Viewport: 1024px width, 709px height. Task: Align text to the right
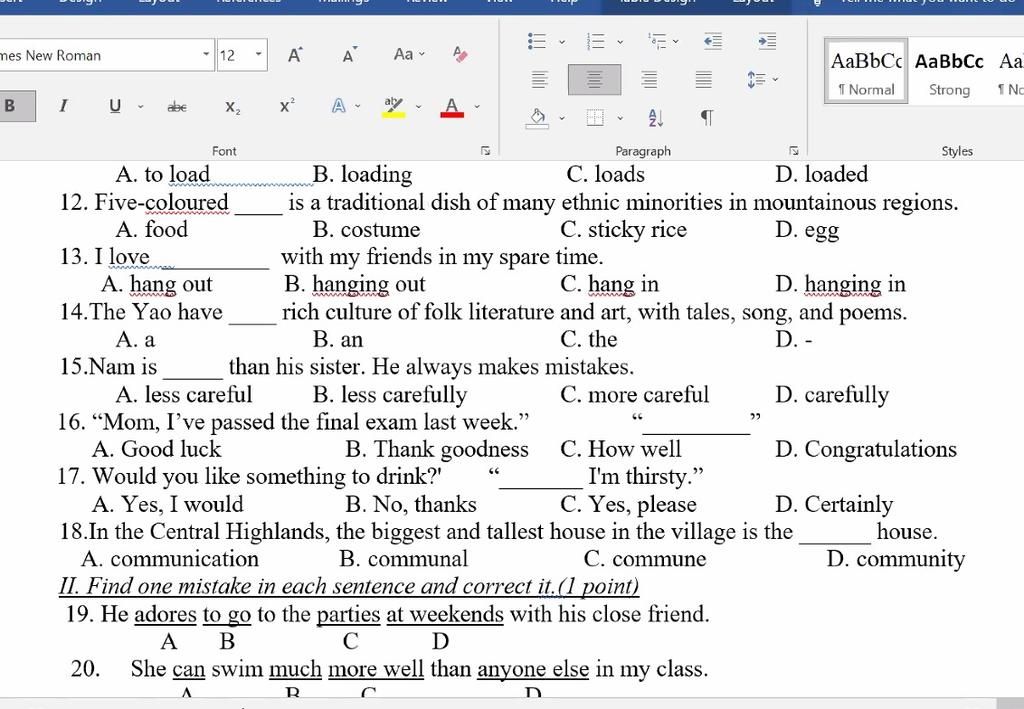click(649, 80)
